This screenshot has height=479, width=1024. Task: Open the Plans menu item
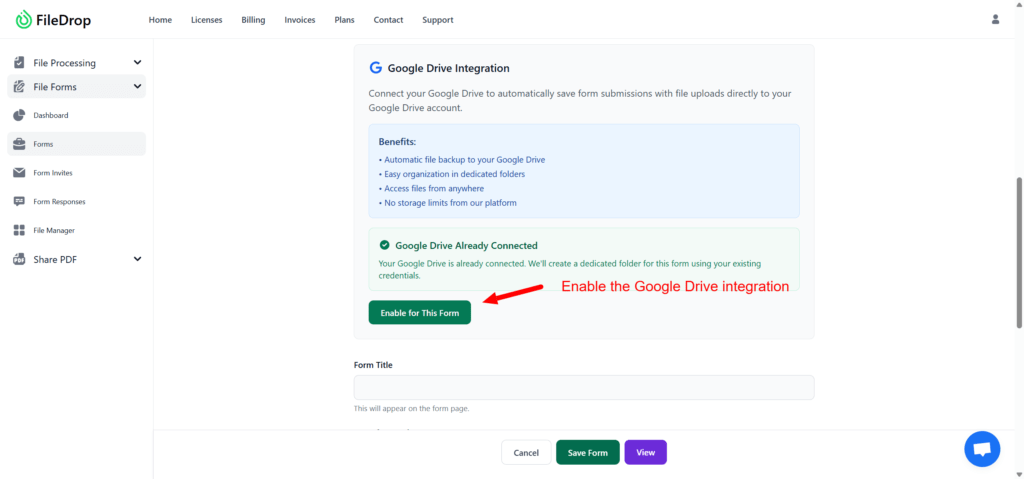344,20
